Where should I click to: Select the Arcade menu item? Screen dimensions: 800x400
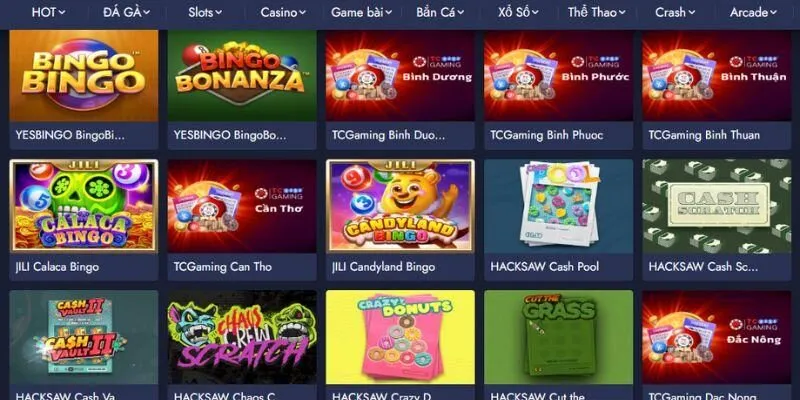[754, 13]
